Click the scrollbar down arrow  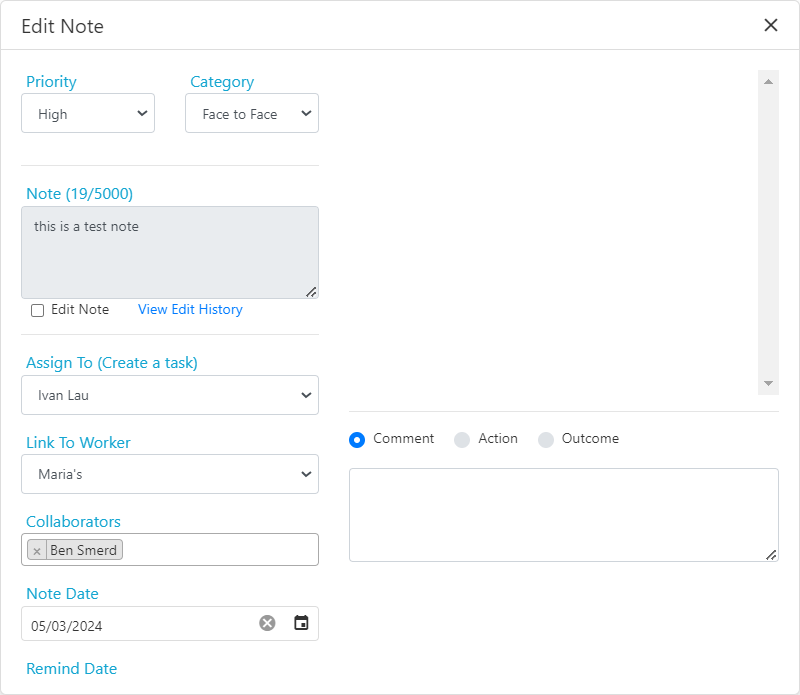tap(768, 383)
